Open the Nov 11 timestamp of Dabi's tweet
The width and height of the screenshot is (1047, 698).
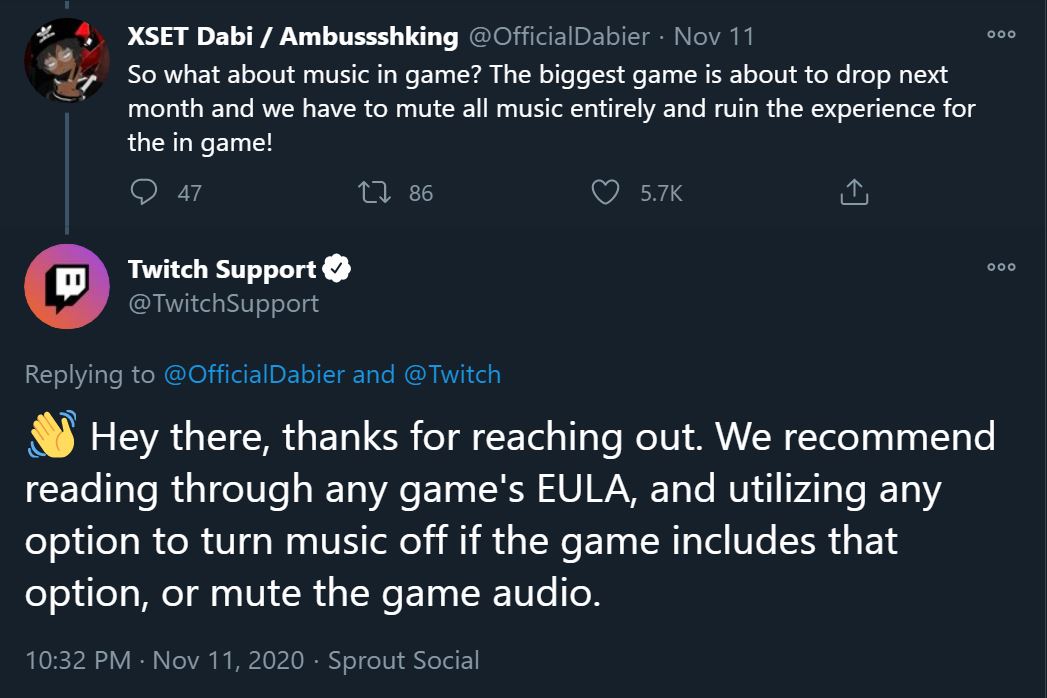pos(714,38)
